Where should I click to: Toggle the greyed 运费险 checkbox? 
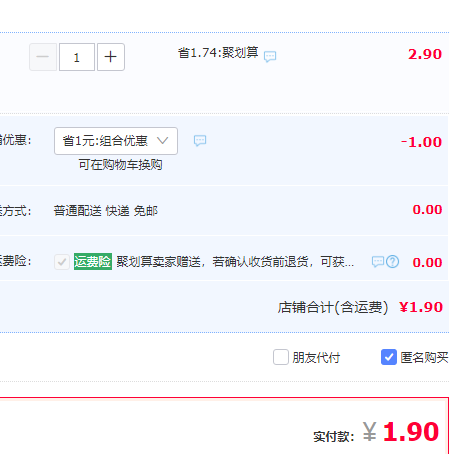point(62,262)
